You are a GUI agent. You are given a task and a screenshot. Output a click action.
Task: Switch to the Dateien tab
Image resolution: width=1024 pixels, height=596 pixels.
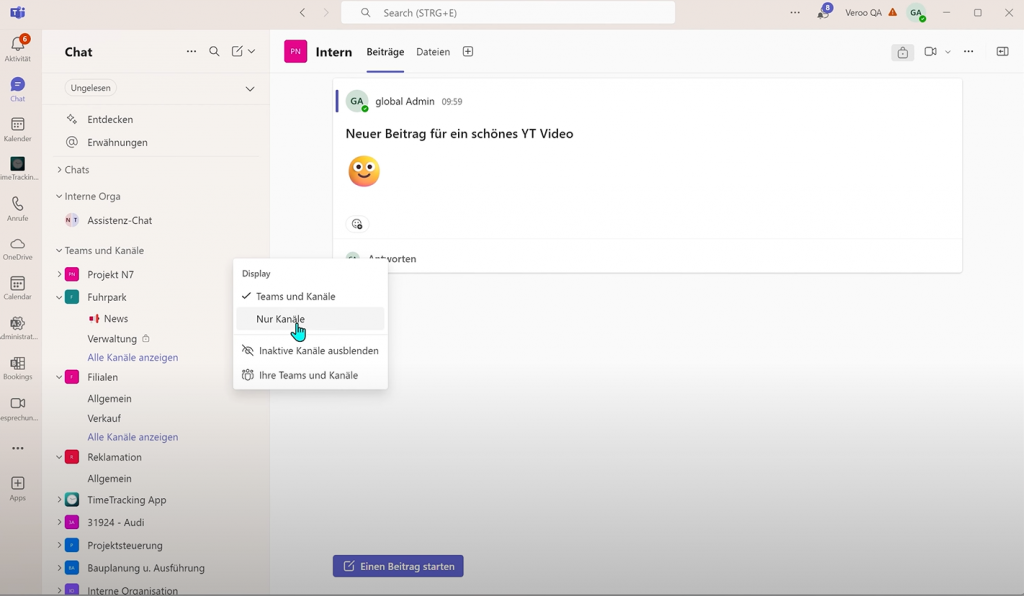click(x=433, y=52)
